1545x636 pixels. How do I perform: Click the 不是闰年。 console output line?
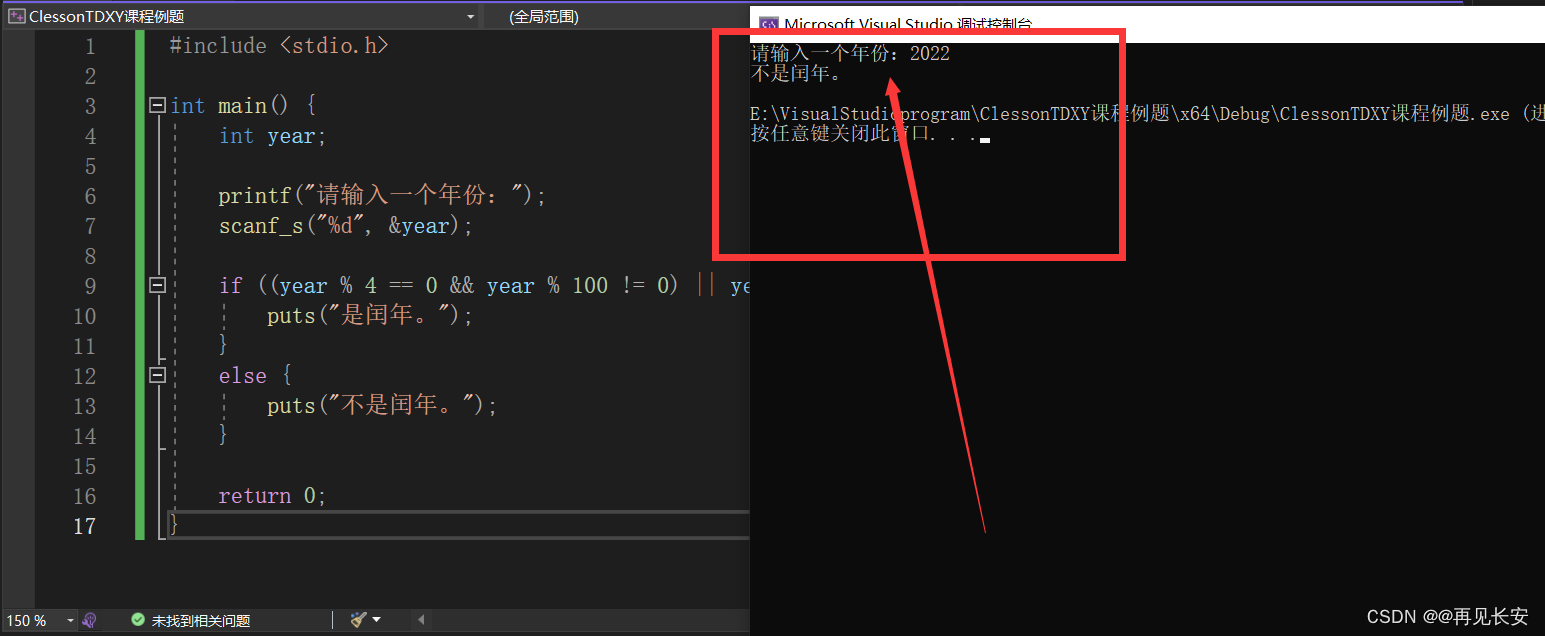[x=796, y=74]
